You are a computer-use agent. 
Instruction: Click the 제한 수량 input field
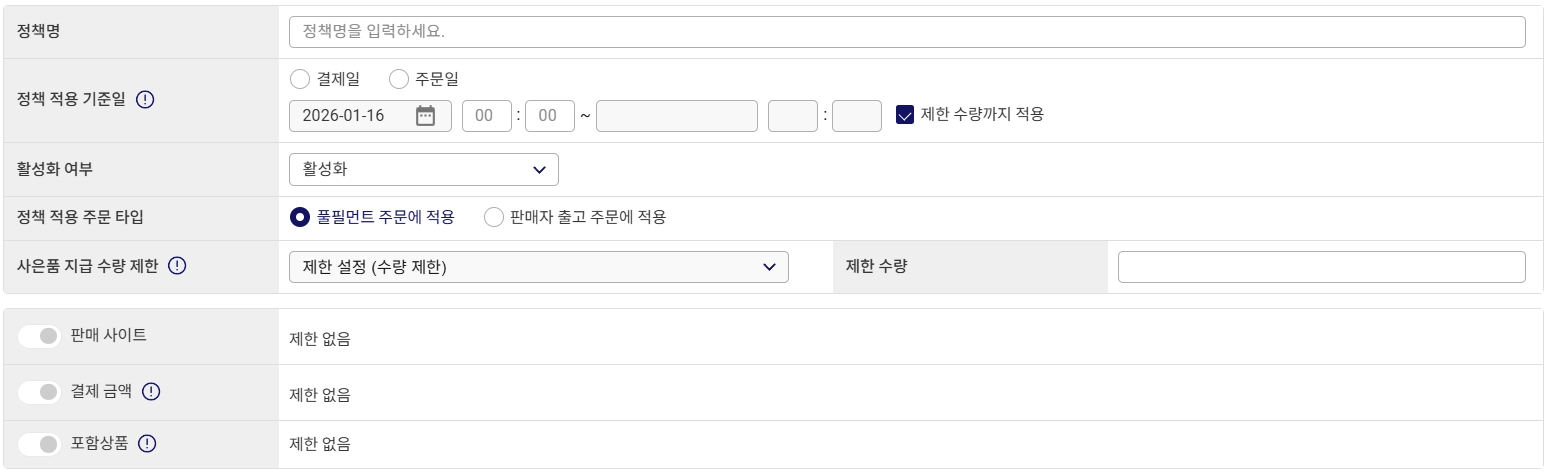click(1321, 267)
